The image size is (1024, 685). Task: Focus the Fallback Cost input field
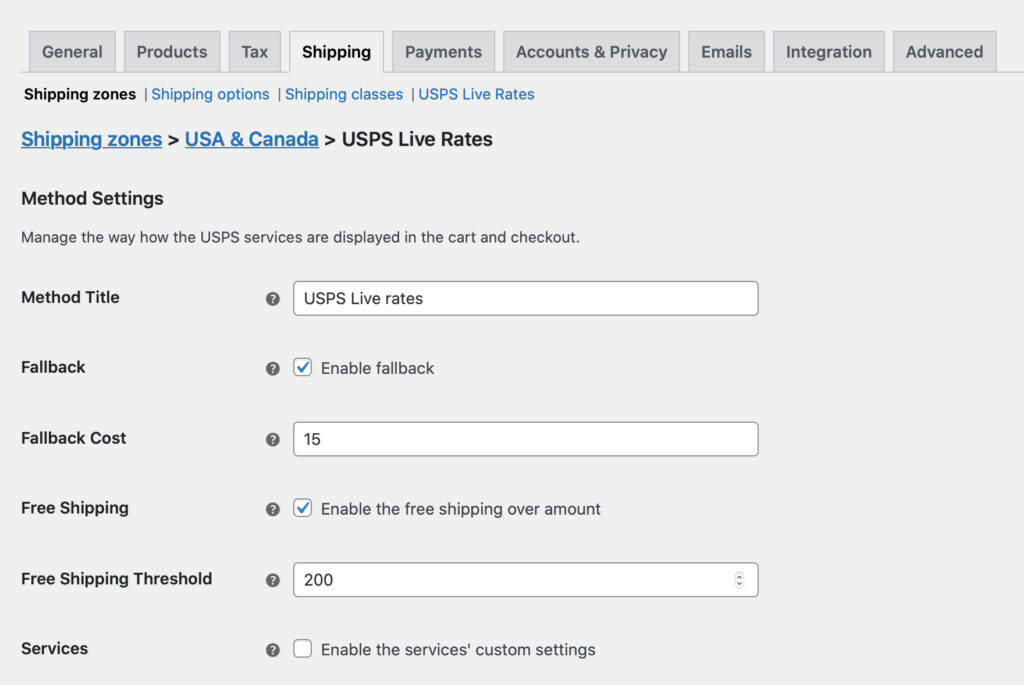tap(525, 439)
